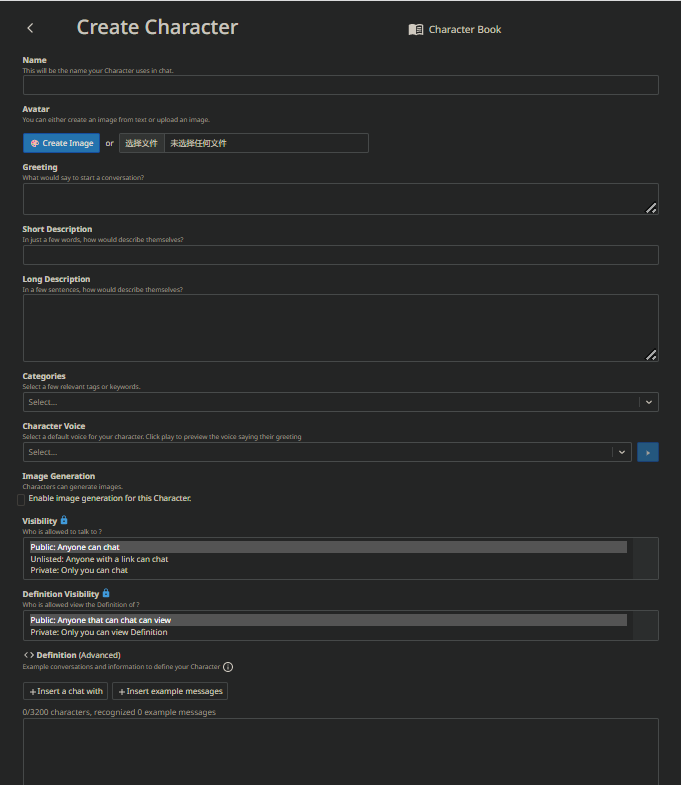Select Public: Anyone can chat option
681x785 pixels.
pos(75,547)
